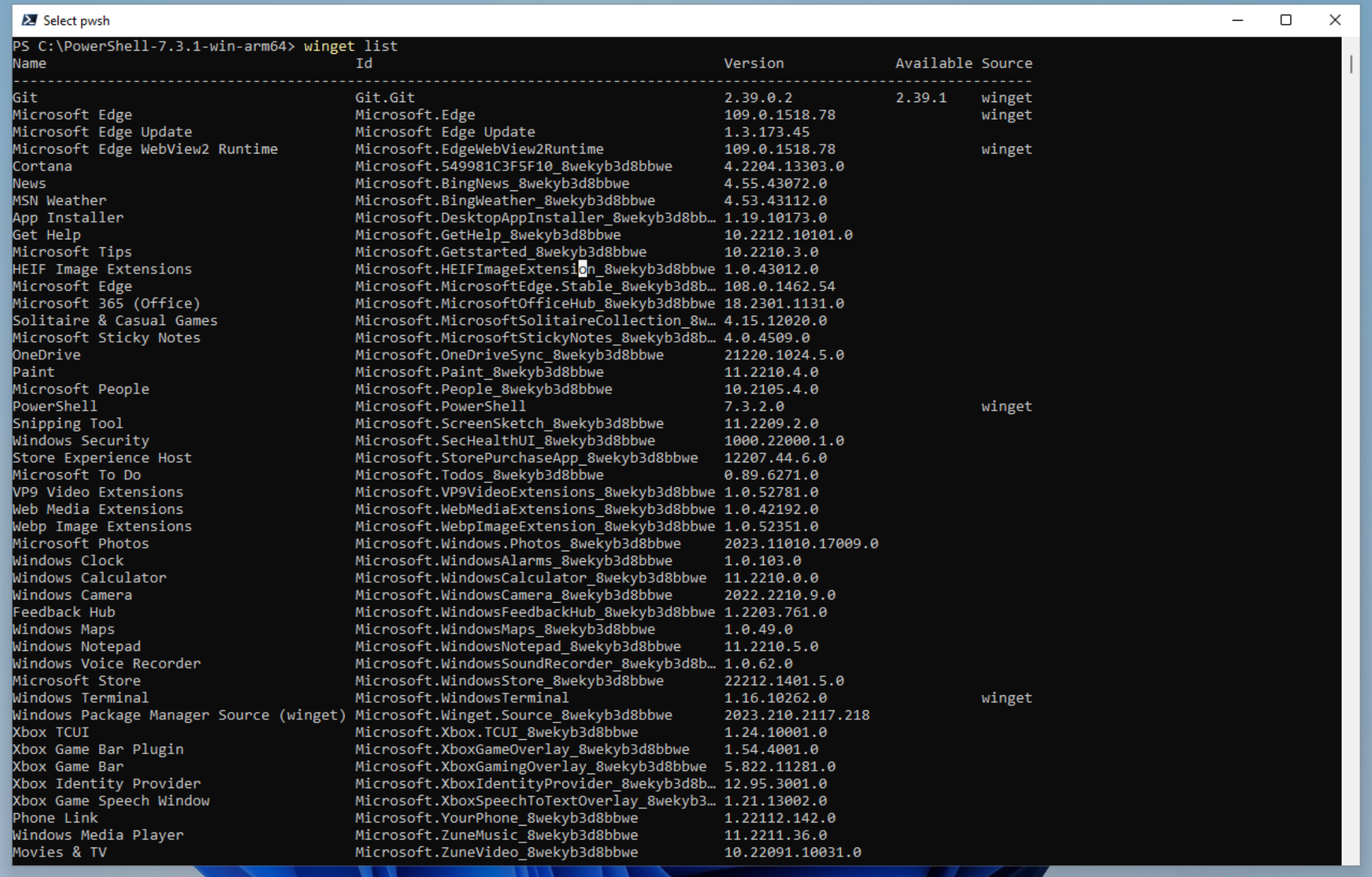Click the 'Snipping Tool' name
The image size is (1372, 877).
pyautogui.click(x=68, y=423)
